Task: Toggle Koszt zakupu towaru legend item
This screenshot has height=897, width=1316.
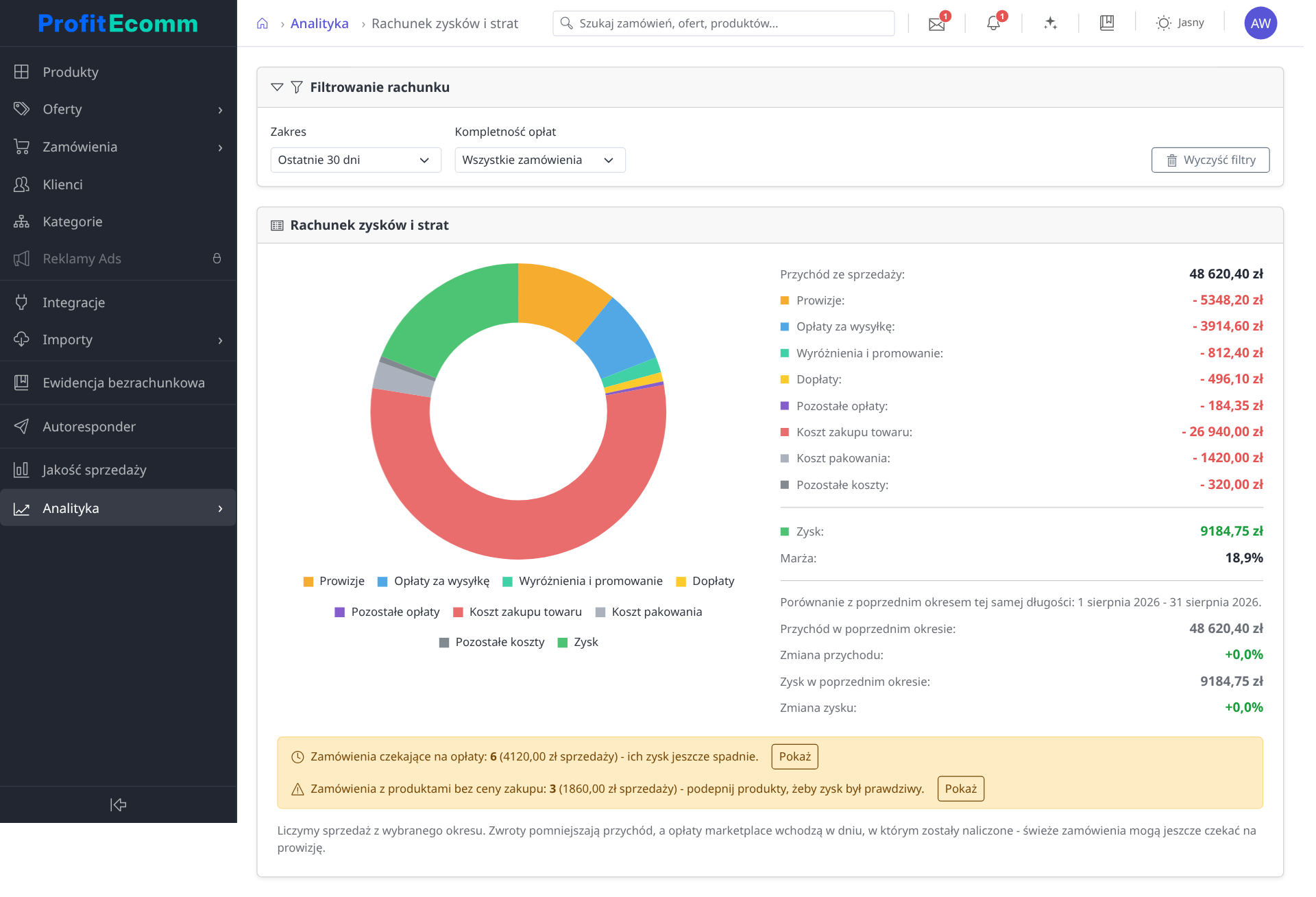Action: click(517, 612)
